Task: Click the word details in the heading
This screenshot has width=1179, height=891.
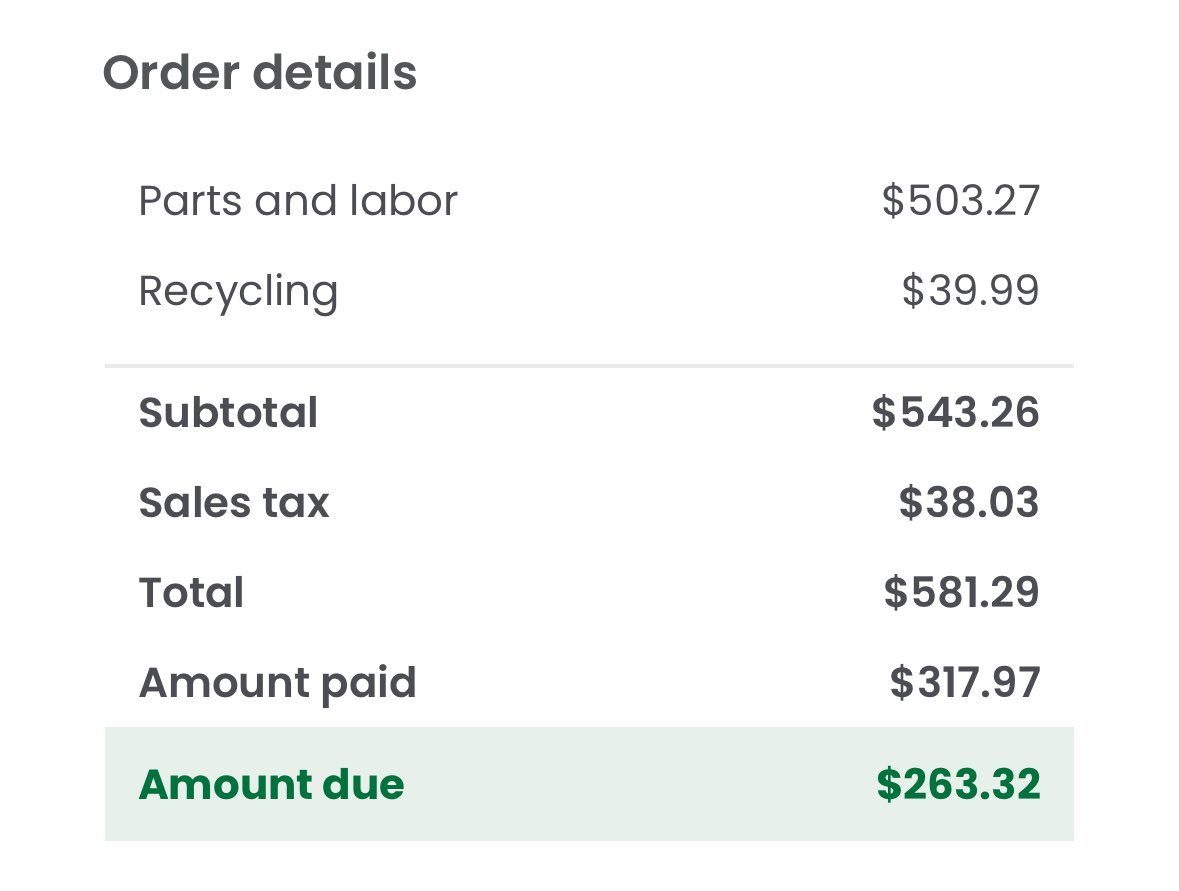Action: pyautogui.click(x=335, y=73)
